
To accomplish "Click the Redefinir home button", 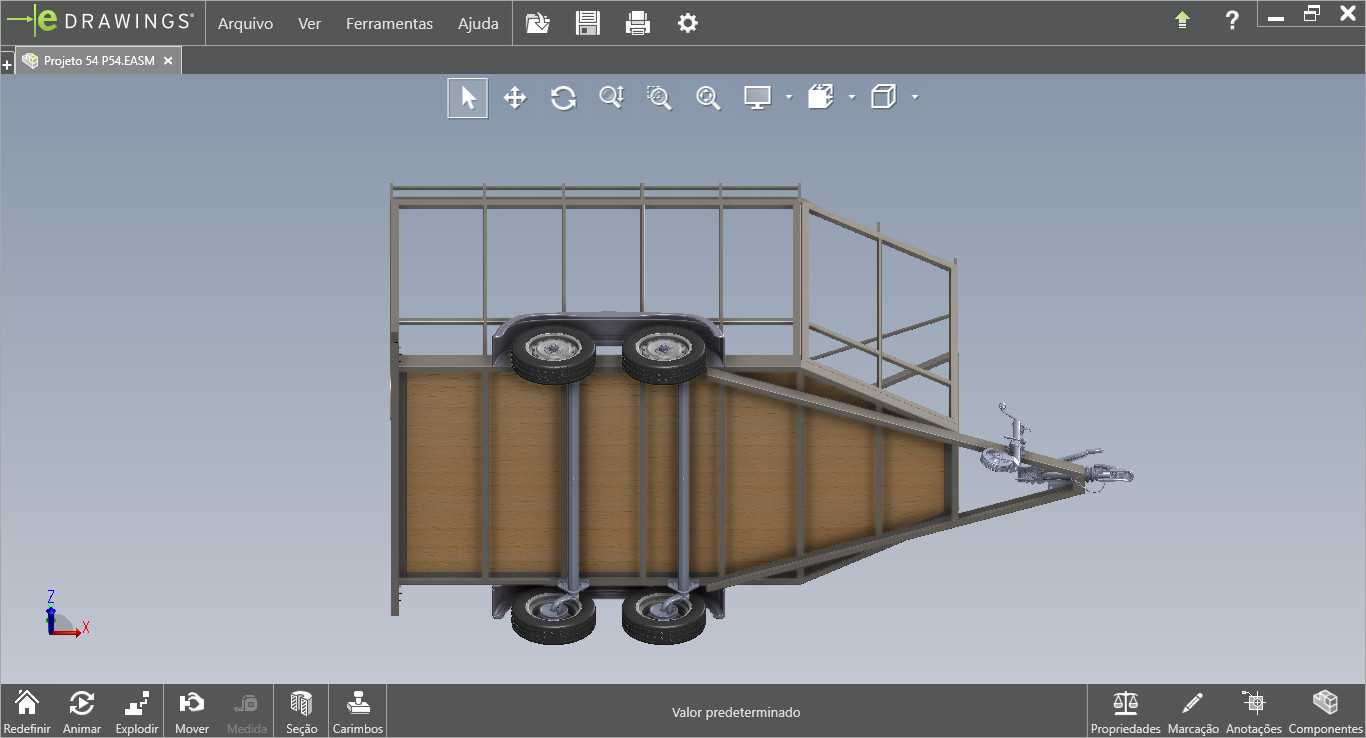I will [x=27, y=711].
